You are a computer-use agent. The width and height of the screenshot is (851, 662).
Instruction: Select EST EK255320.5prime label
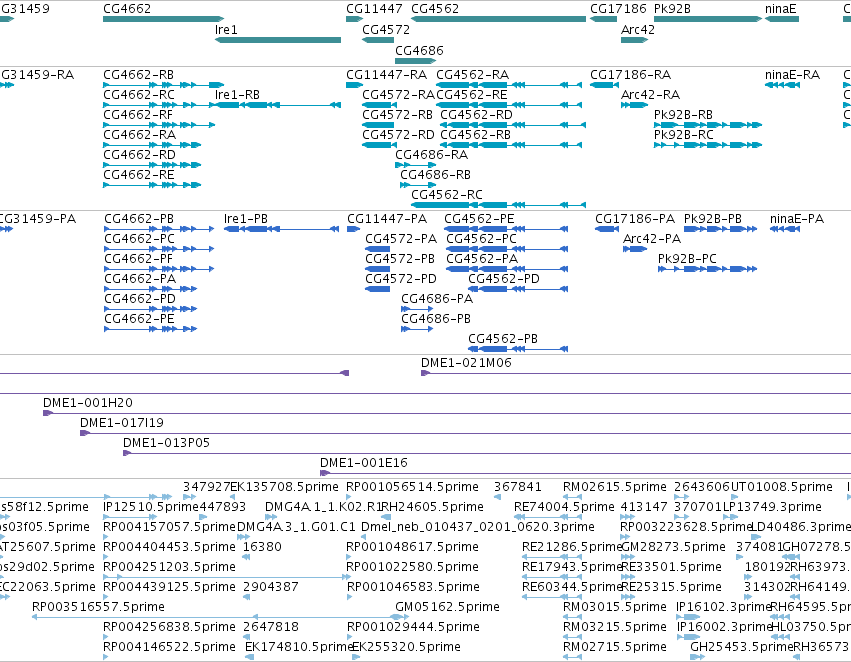point(407,647)
